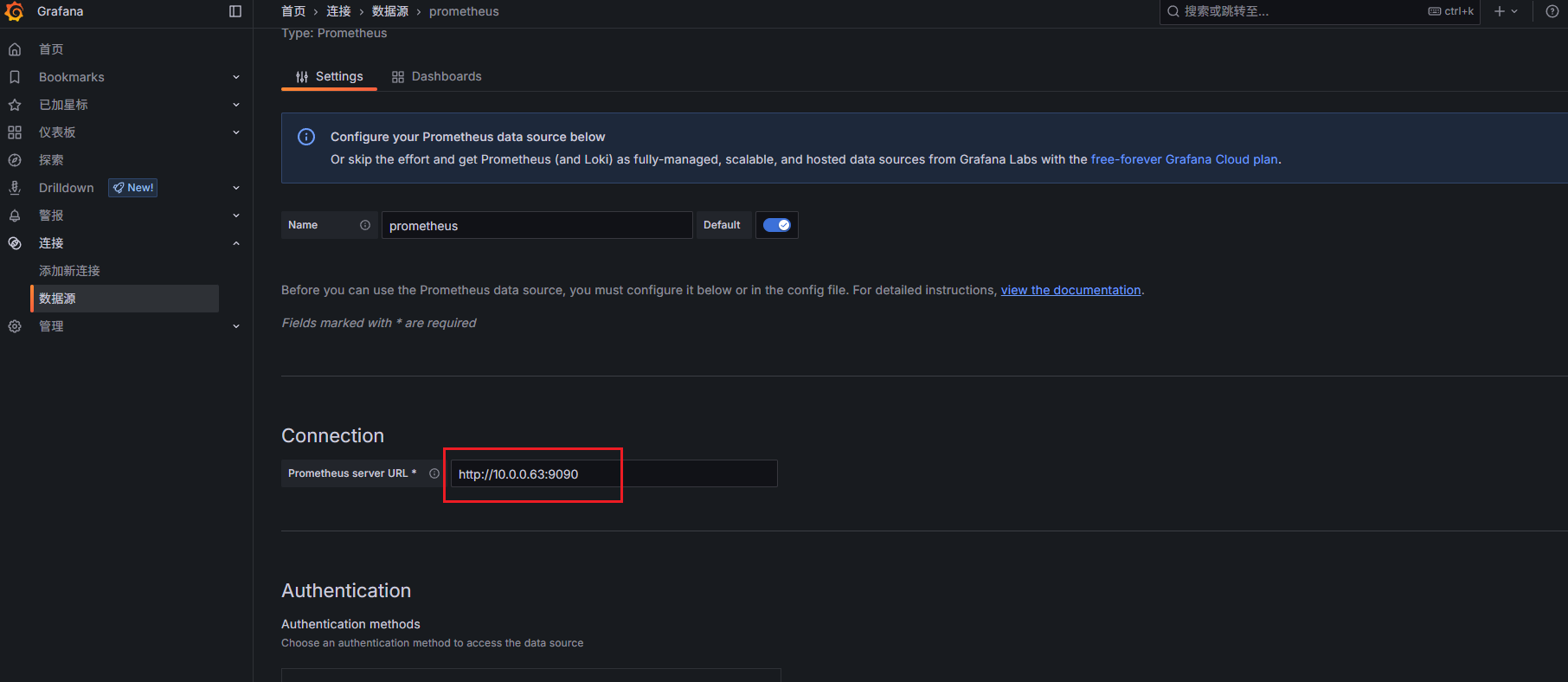The width and height of the screenshot is (1568, 682).
Task: Open the help question mark icon
Action: [1552, 11]
